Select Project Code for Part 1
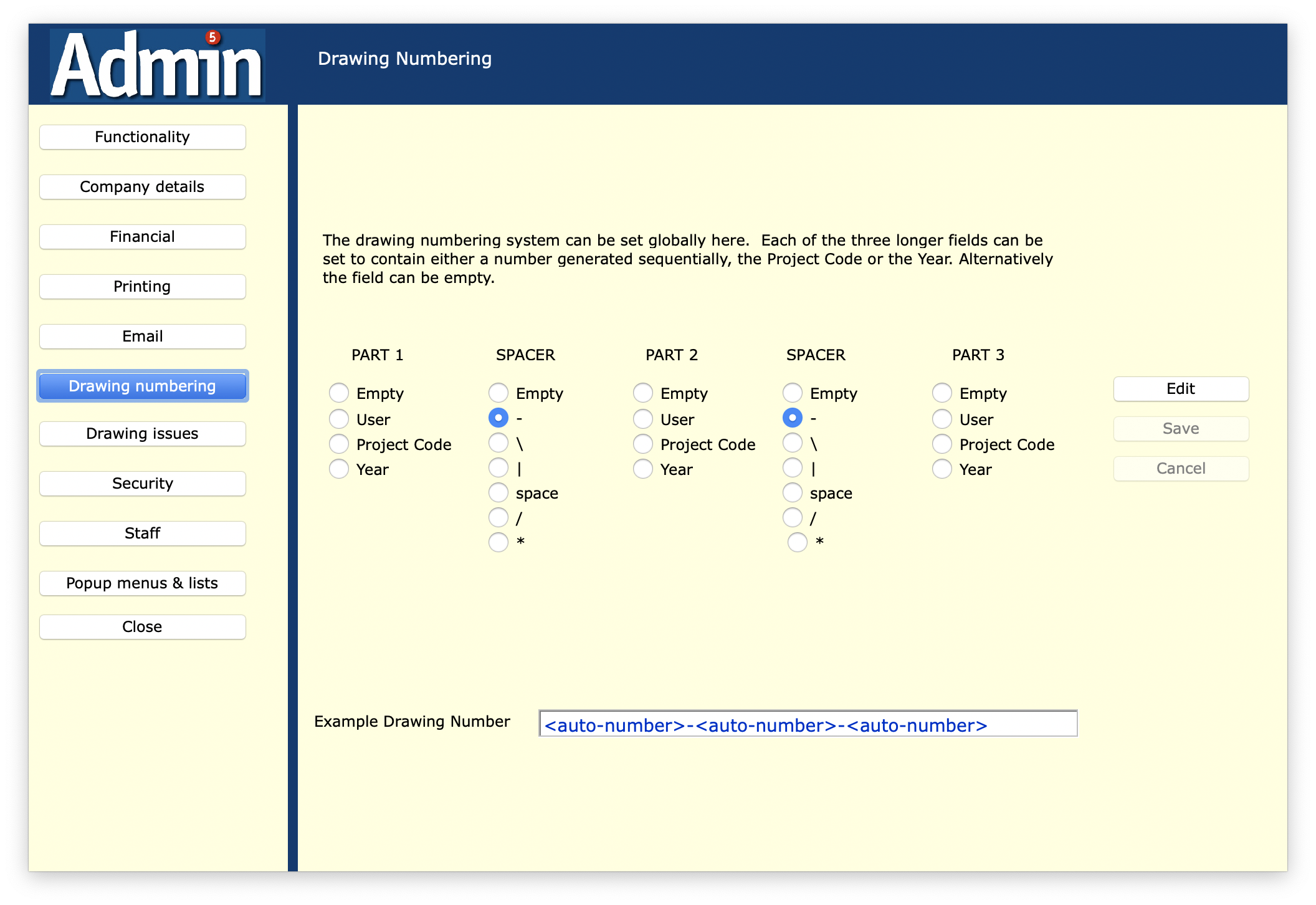Image resolution: width=1316 pixels, height=905 pixels. point(339,444)
